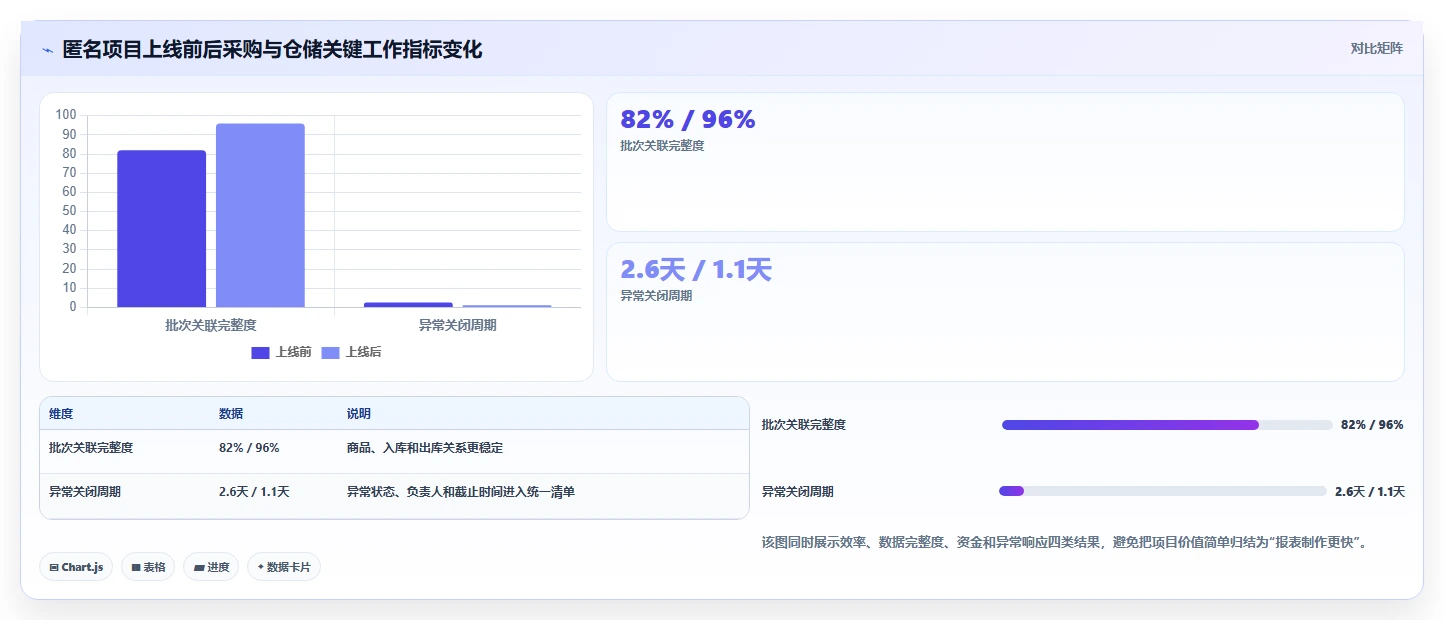This screenshot has height=620, width=1444.
Task: Click the lightning icon beside the title
Action: tap(48, 50)
